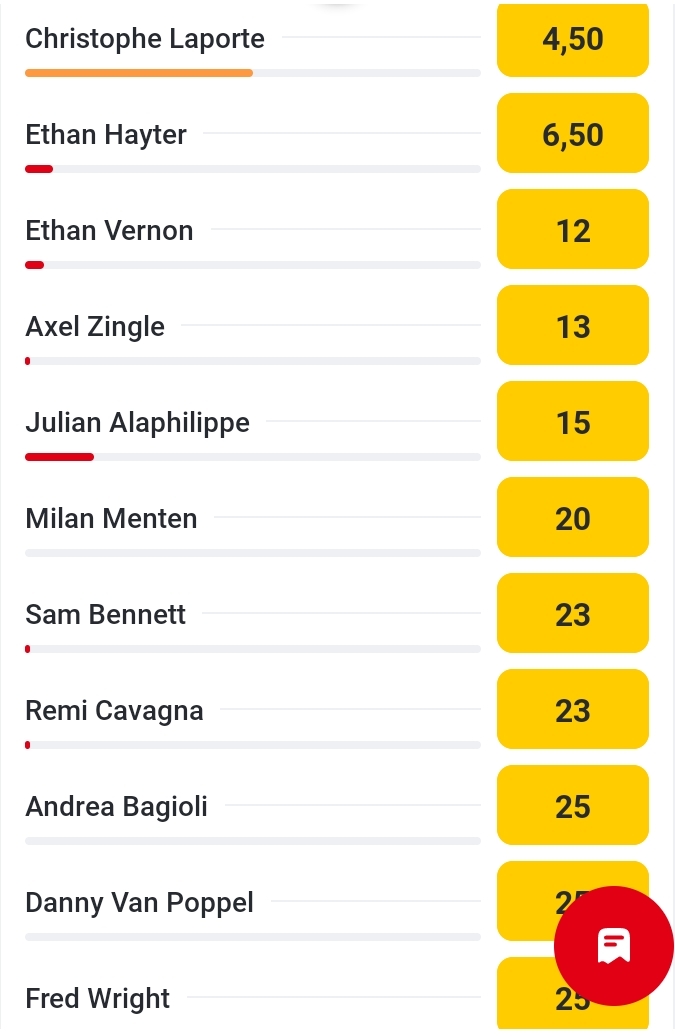This screenshot has height=1036, width=675.
Task: Bet on Sam Bennett at odds 23
Action: (x=572, y=614)
